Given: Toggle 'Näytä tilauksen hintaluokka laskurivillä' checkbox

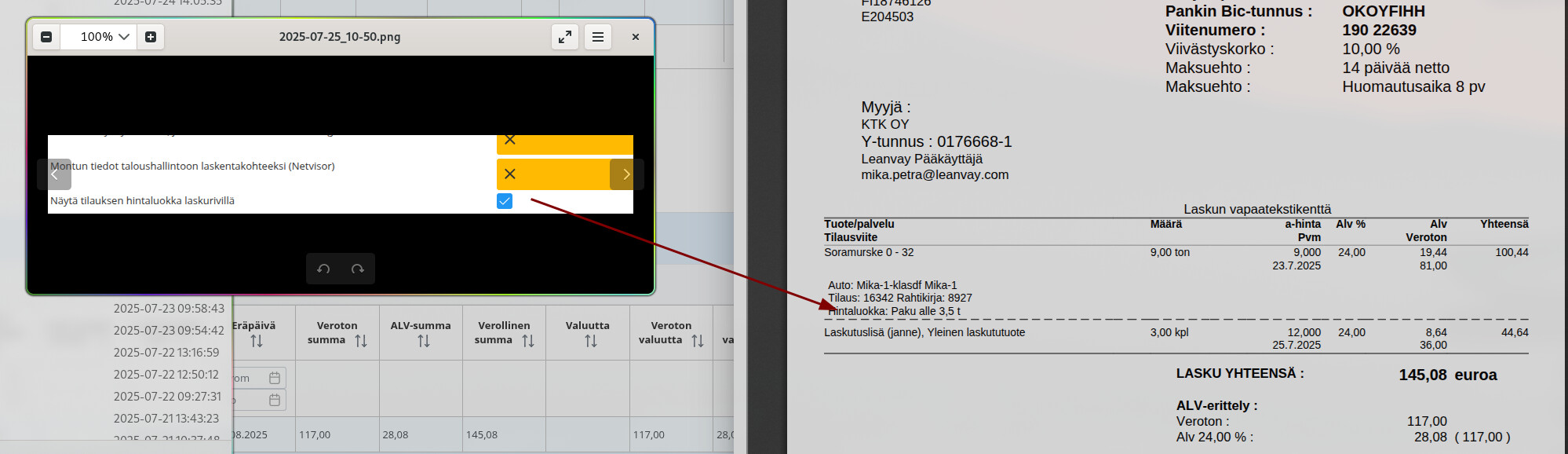Looking at the screenshot, I should (505, 201).
